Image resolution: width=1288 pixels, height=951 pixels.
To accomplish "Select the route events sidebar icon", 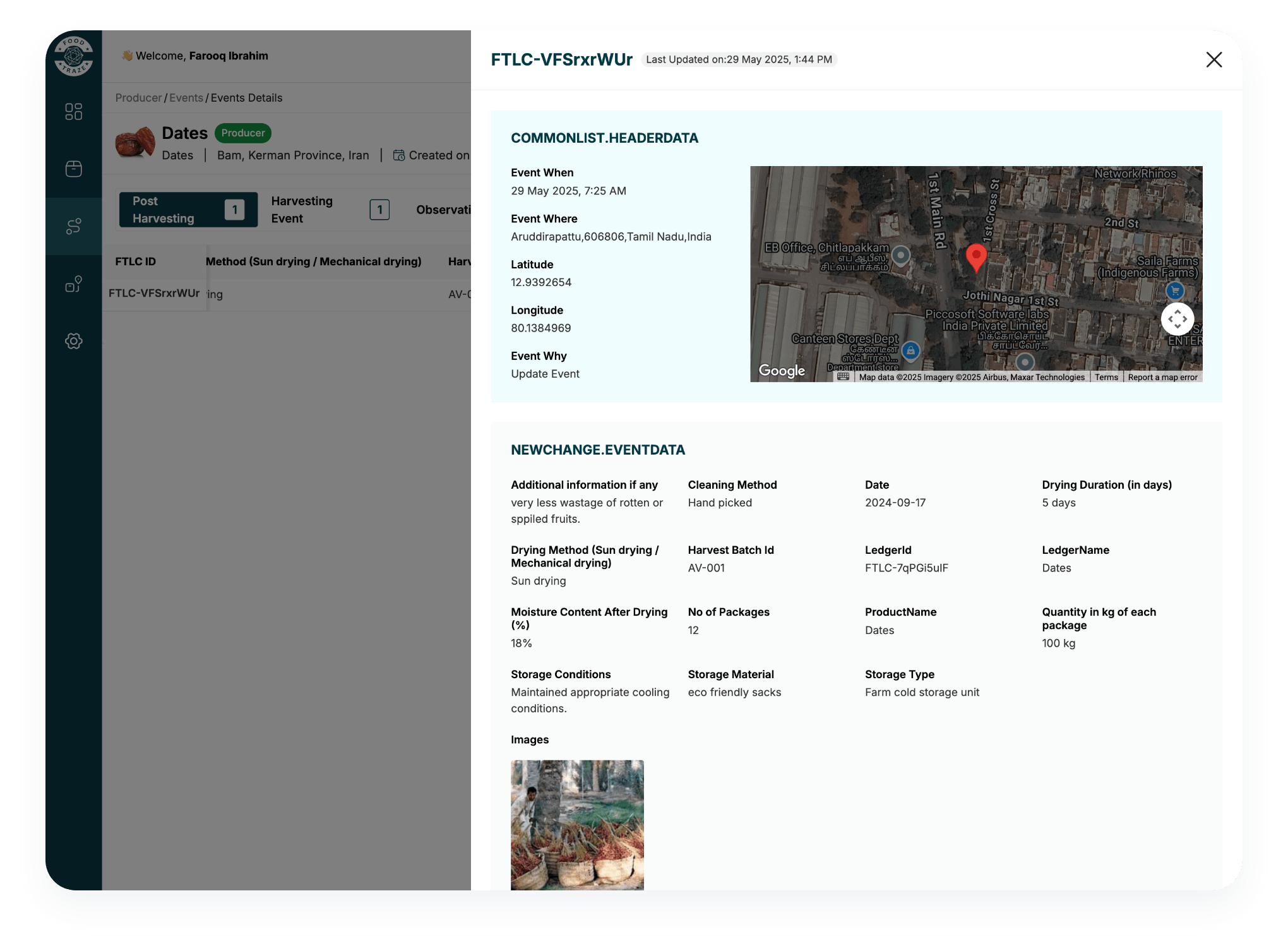I will pyautogui.click(x=74, y=226).
